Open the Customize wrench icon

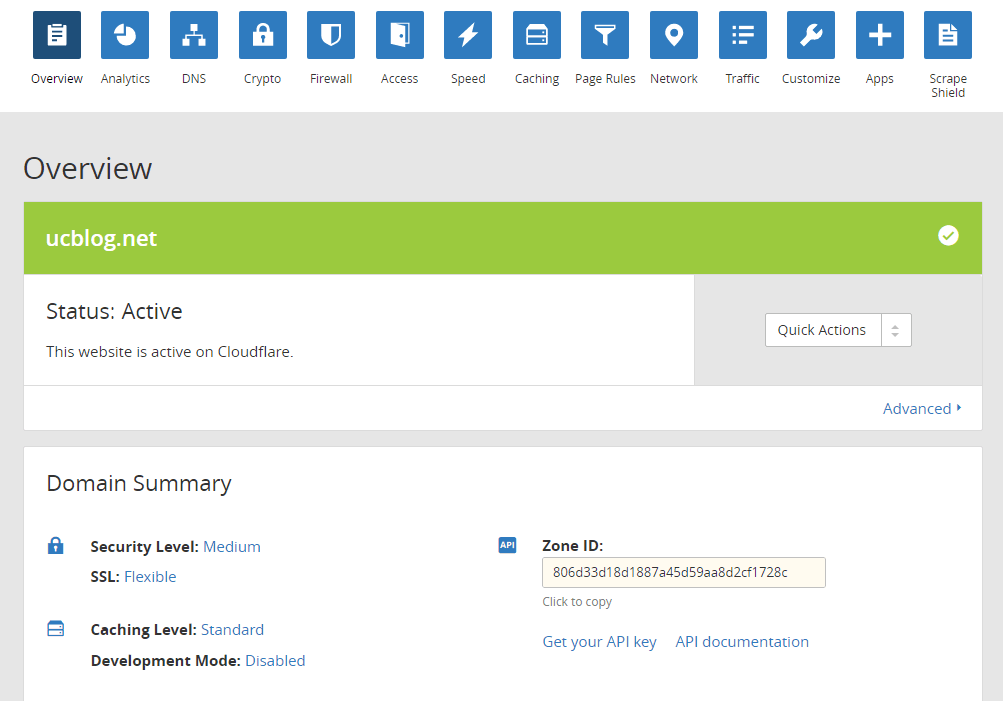point(811,36)
